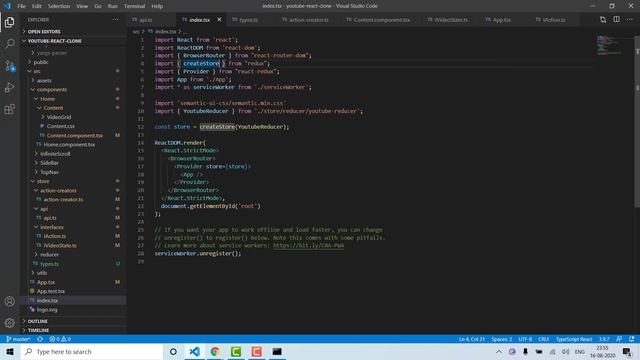Open the Manage gear icon
Viewport: 640px width, 360px height.
click(x=9, y=323)
